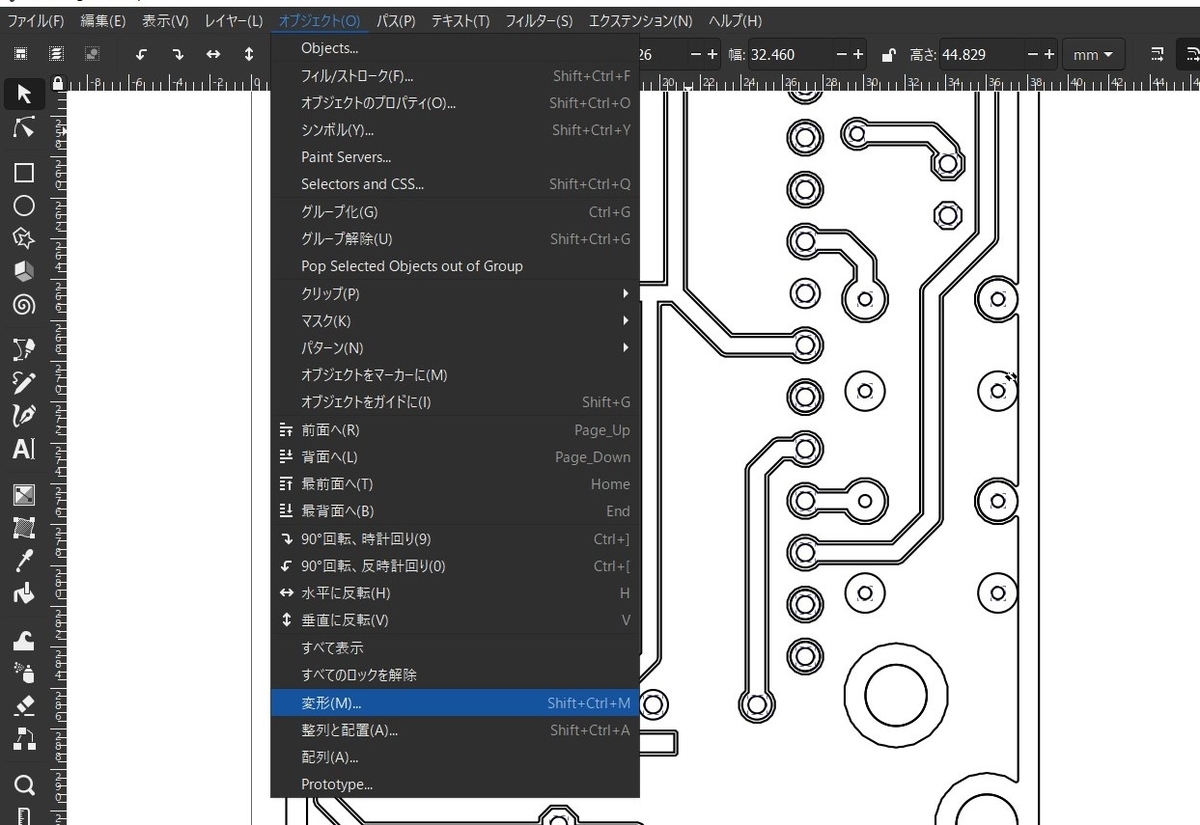The height and width of the screenshot is (825, 1200).
Task: Increase height with its plus button
Action: (x=1048, y=55)
